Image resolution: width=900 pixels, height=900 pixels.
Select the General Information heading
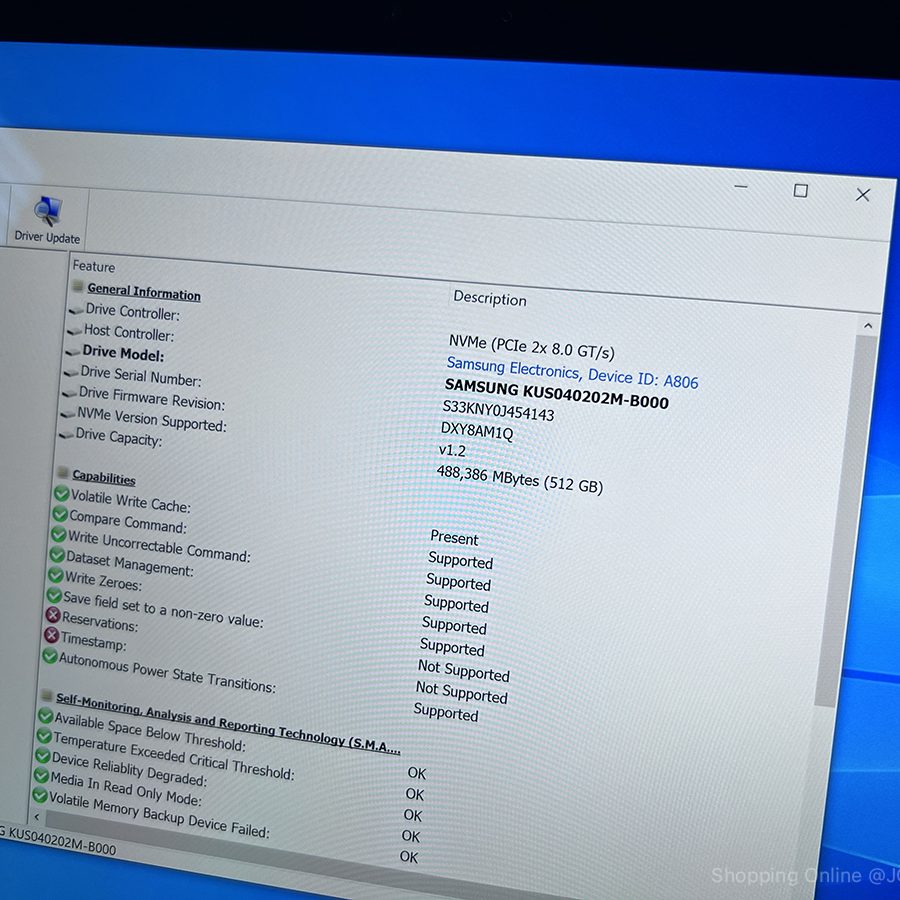(144, 292)
